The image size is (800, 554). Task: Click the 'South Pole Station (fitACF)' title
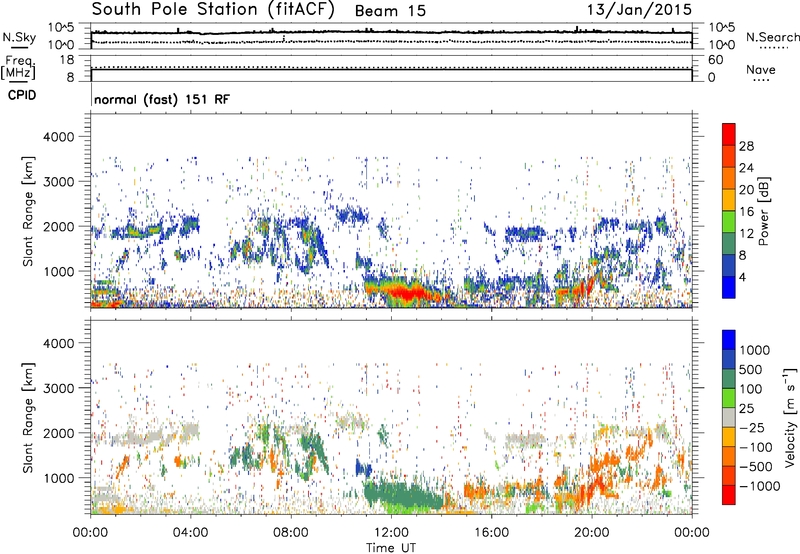[x=213, y=9]
